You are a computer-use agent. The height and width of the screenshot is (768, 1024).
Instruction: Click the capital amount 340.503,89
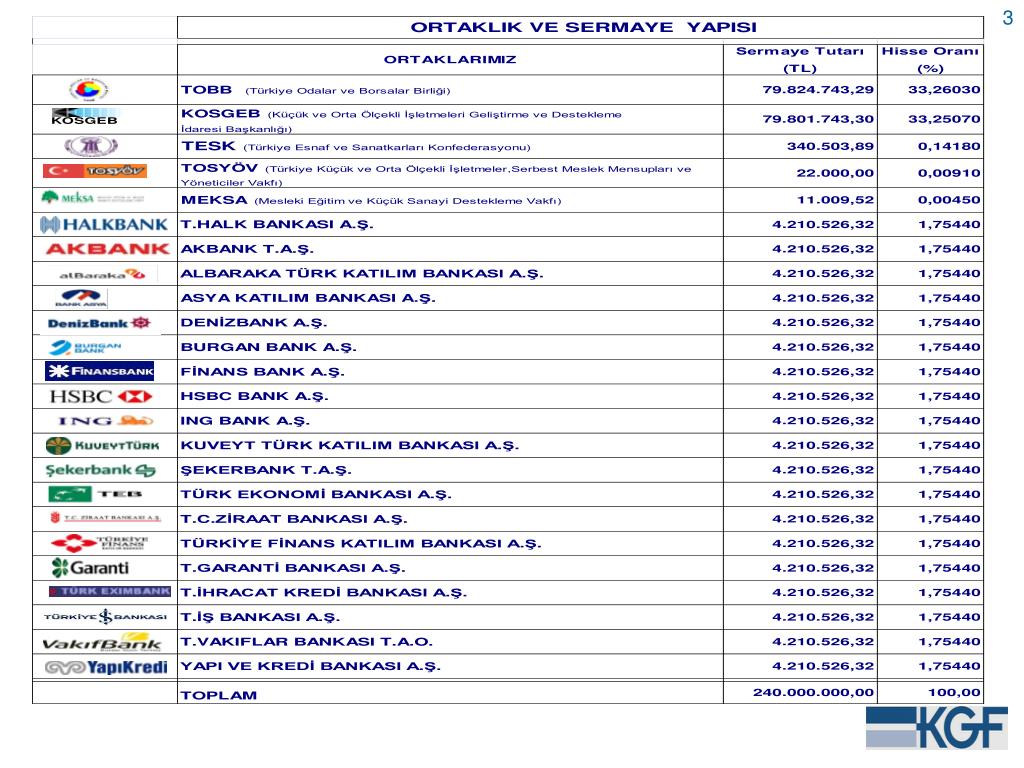[x=830, y=146]
